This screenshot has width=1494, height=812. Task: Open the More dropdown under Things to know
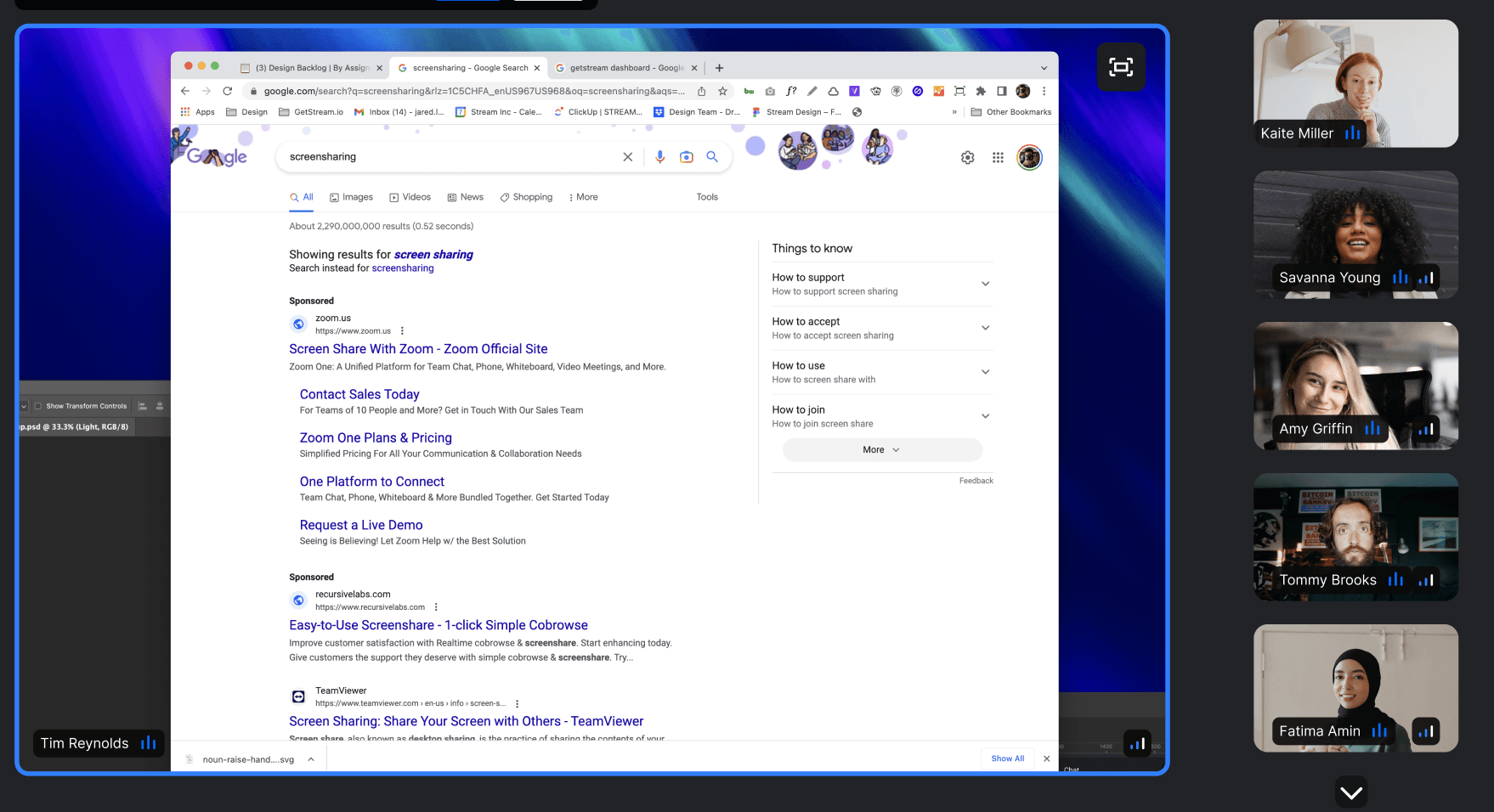tap(881, 449)
